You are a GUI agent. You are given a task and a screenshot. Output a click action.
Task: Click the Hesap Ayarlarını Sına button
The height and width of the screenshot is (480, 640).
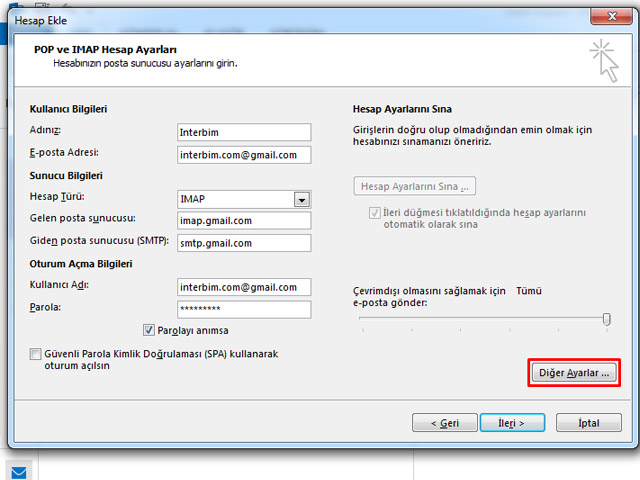click(x=415, y=186)
